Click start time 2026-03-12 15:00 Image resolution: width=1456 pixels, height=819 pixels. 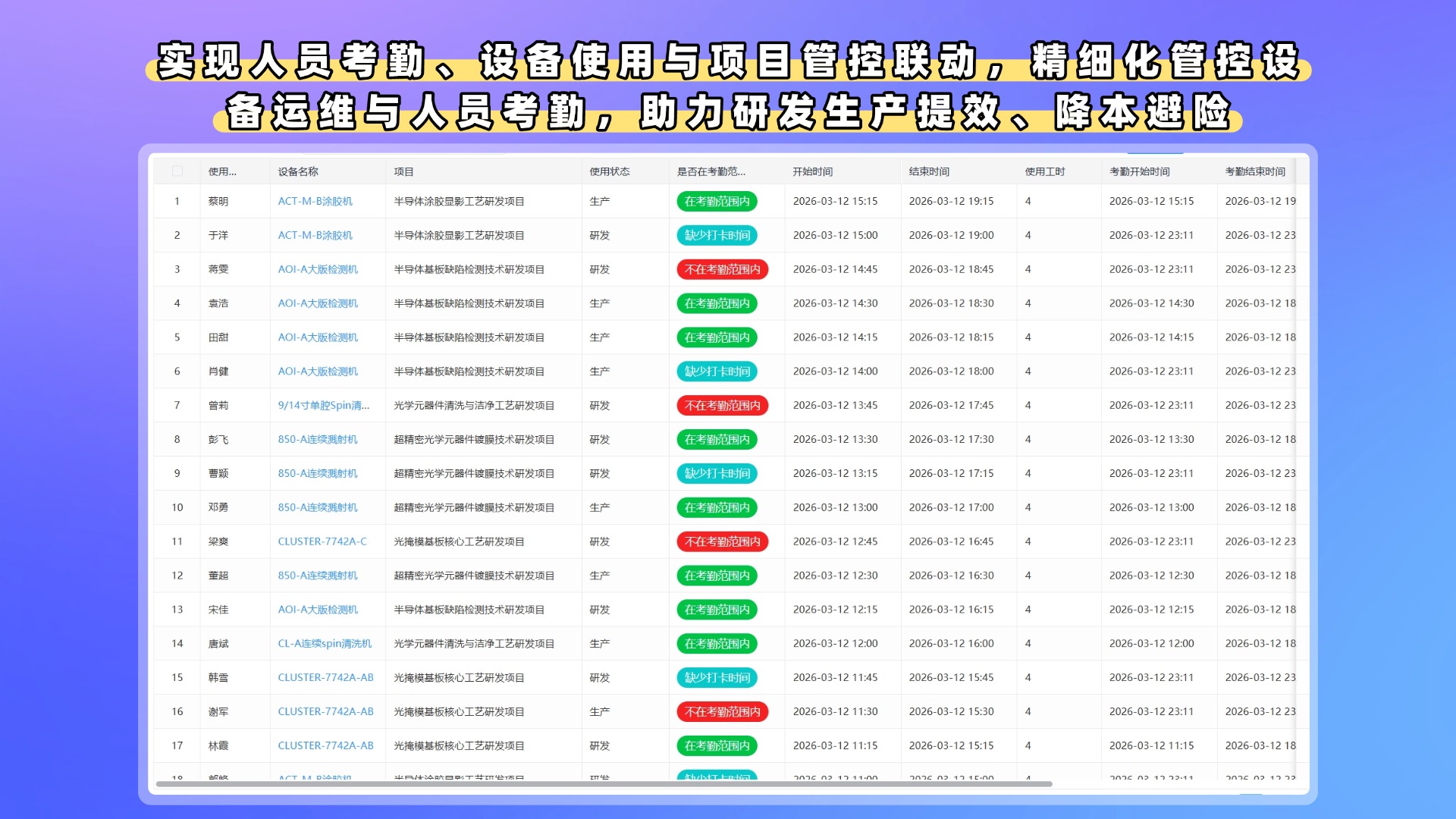click(x=835, y=235)
